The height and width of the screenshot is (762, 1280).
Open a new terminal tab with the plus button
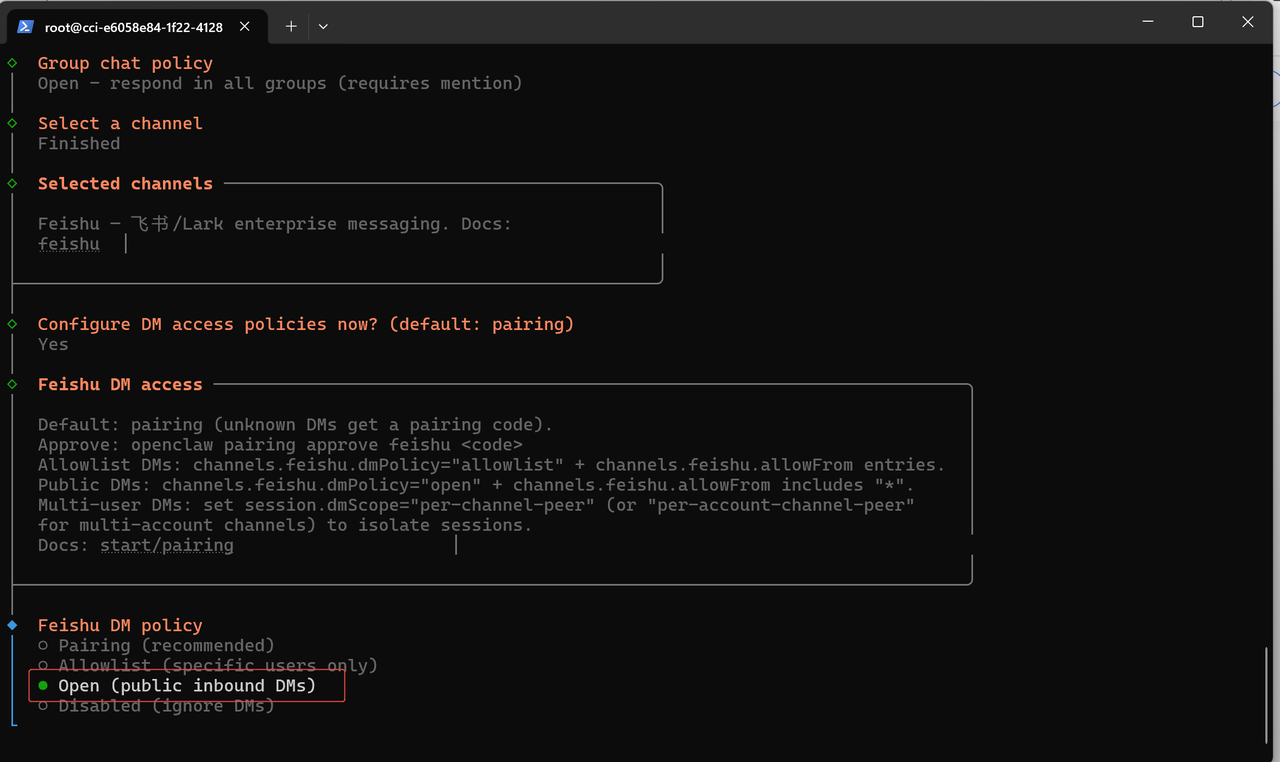[x=291, y=27]
